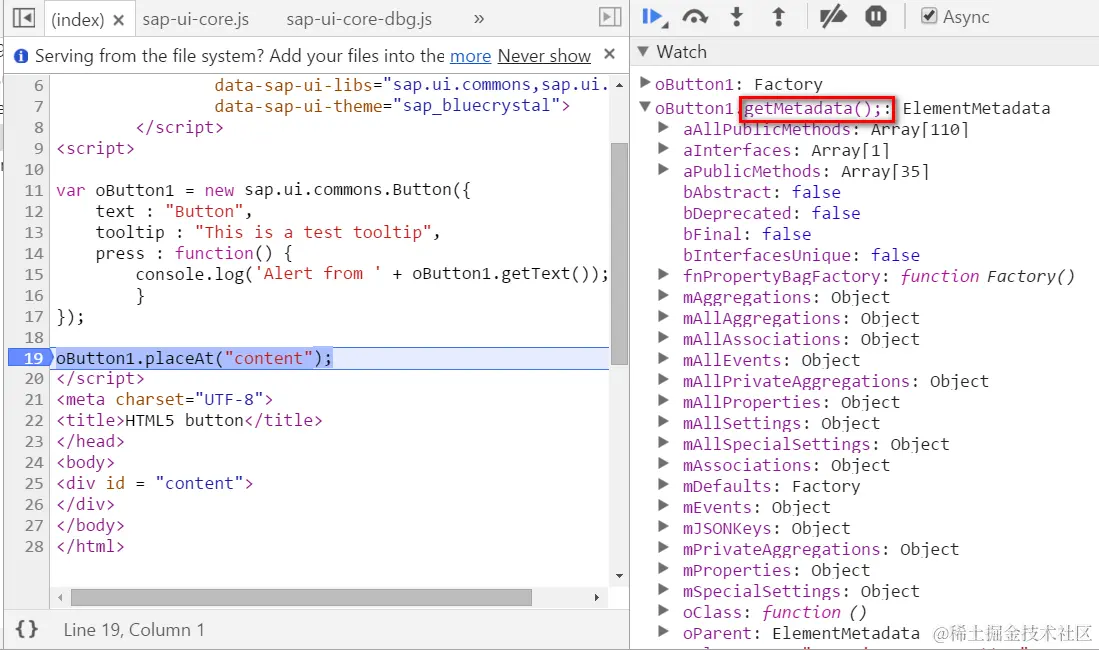Expand mAggregations object
Viewport: 1099px width, 650px height.
663,296
